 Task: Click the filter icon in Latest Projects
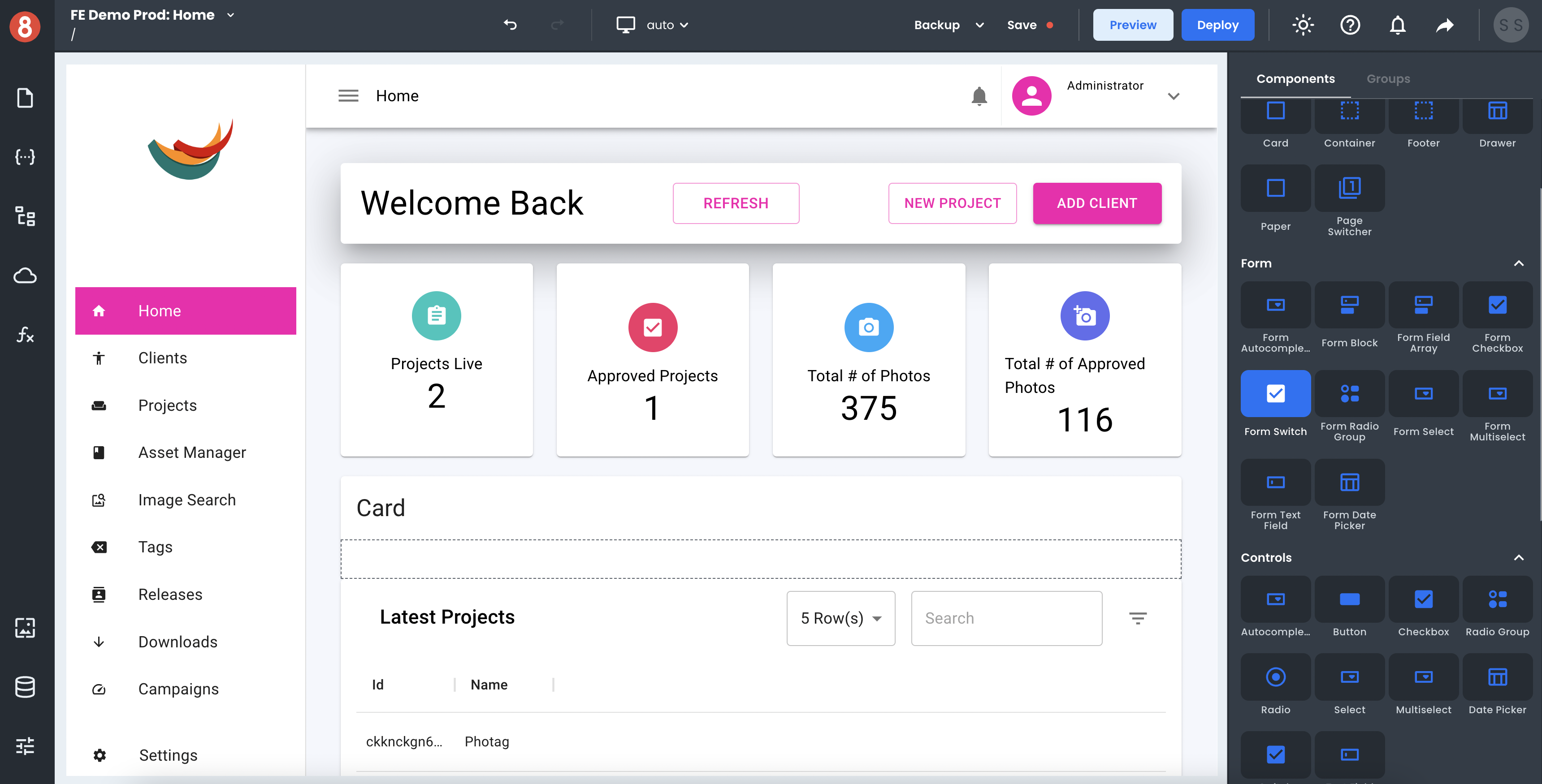(x=1138, y=618)
